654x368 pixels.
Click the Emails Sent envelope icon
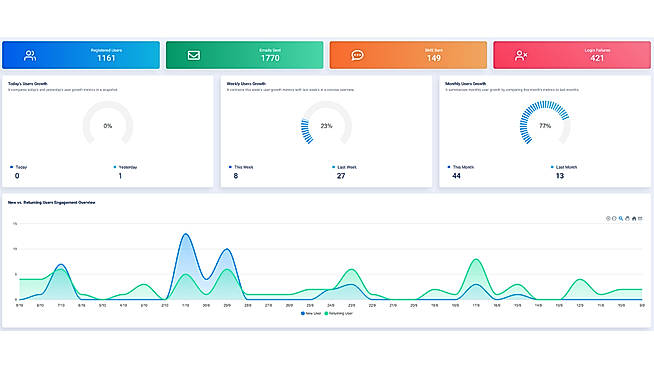pos(194,55)
